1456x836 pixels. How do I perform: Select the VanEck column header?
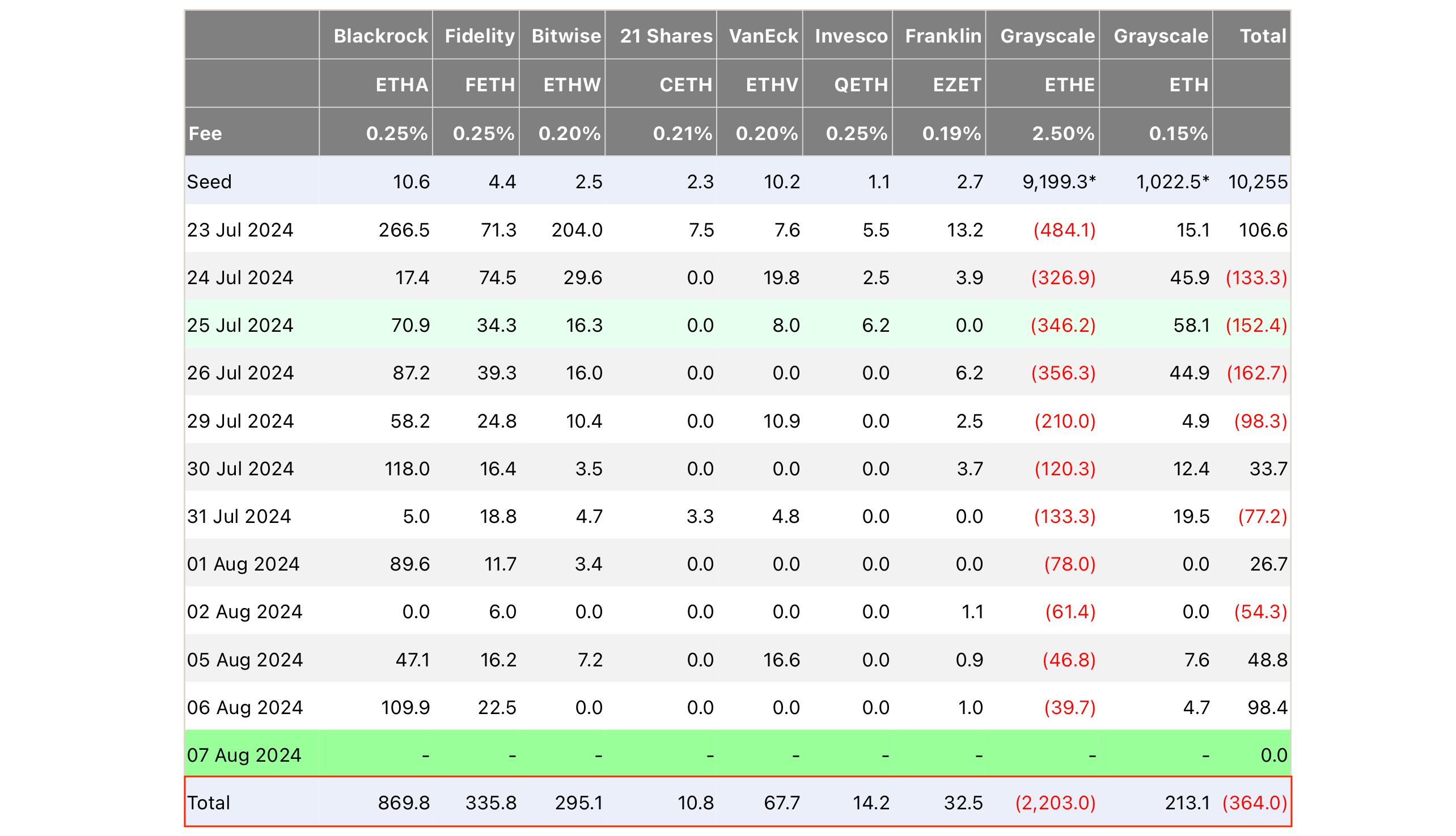pos(763,36)
